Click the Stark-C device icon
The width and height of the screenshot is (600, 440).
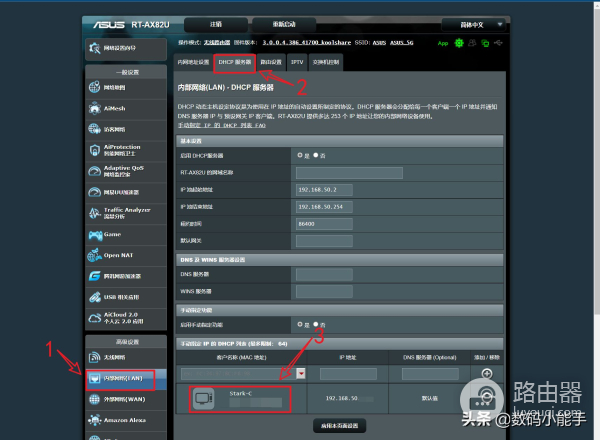pyautogui.click(x=203, y=399)
